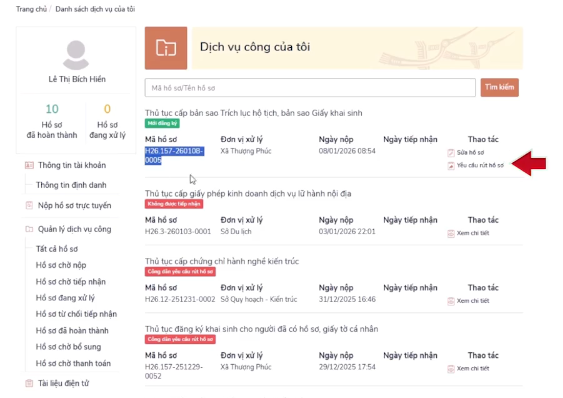The height and width of the screenshot is (398, 563).
Task: Click the Mới đăng ký status badge
Action: (x=162, y=123)
